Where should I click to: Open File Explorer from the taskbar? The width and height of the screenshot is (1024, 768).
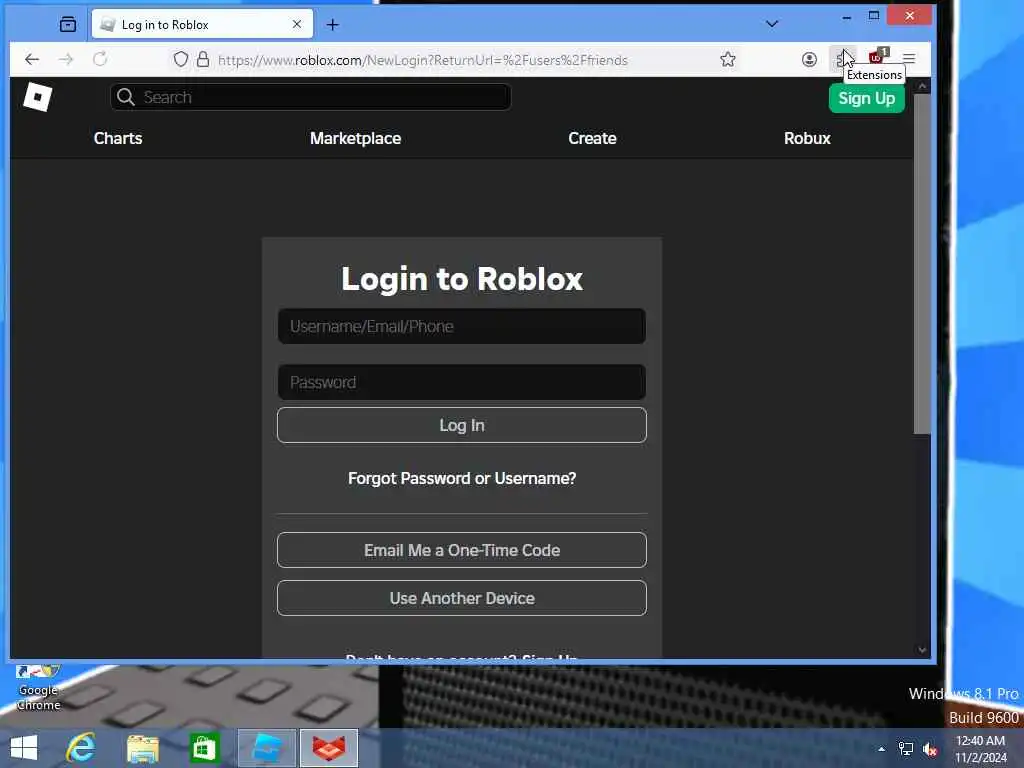pyautogui.click(x=143, y=748)
